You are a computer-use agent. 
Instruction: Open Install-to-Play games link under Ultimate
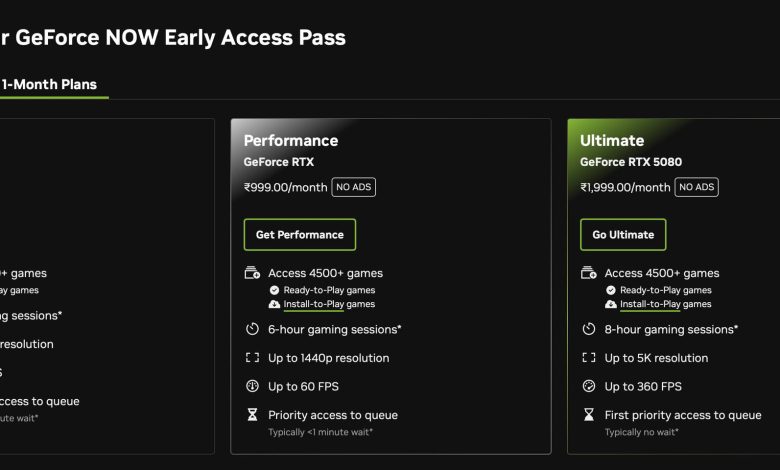(x=665, y=304)
